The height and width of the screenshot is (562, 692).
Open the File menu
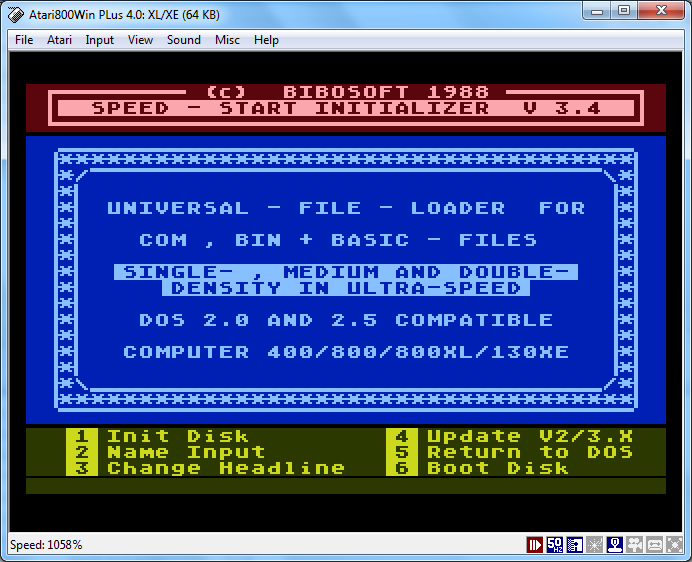pos(24,40)
